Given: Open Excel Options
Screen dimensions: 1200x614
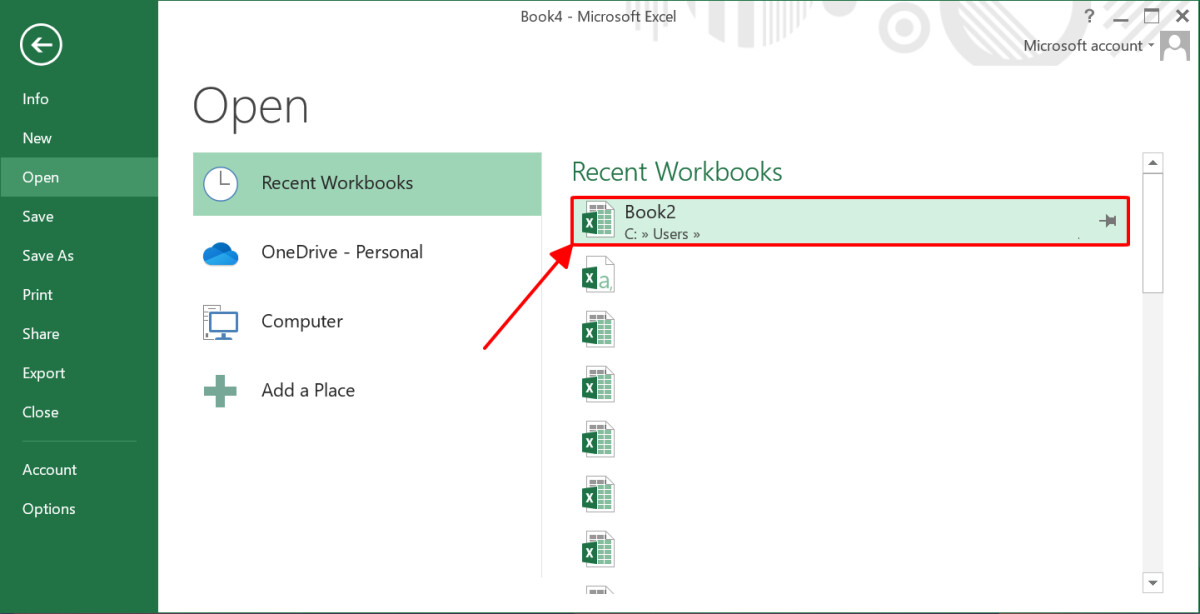Looking at the screenshot, I should point(48,508).
